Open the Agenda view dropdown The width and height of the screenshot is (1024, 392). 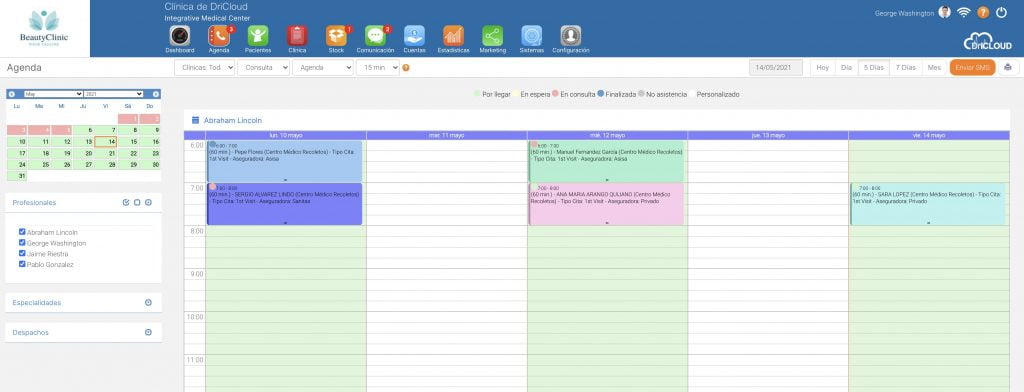[323, 68]
